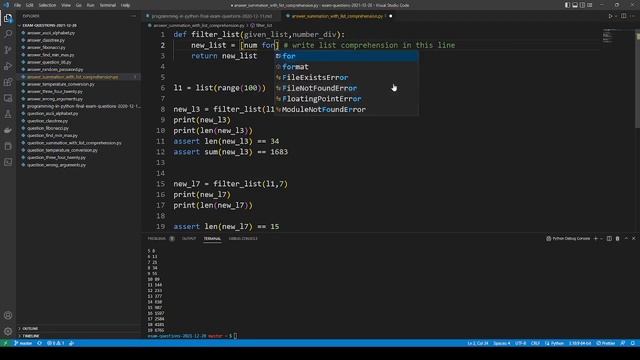The image size is (640, 360).
Task: Open the Explorer view in activity bar
Action: (8, 18)
